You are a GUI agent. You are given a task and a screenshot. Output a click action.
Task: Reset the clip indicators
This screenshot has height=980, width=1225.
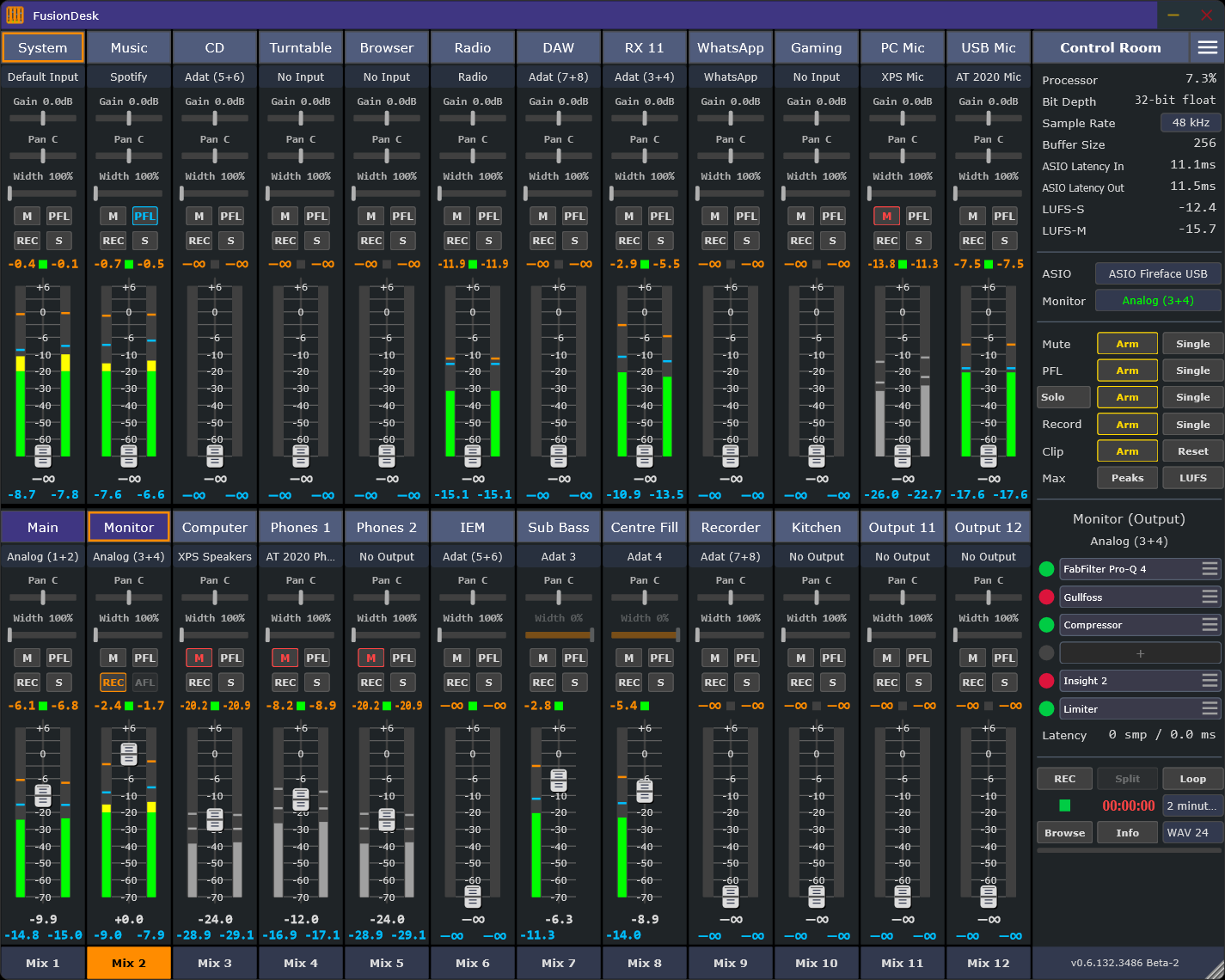pos(1192,450)
